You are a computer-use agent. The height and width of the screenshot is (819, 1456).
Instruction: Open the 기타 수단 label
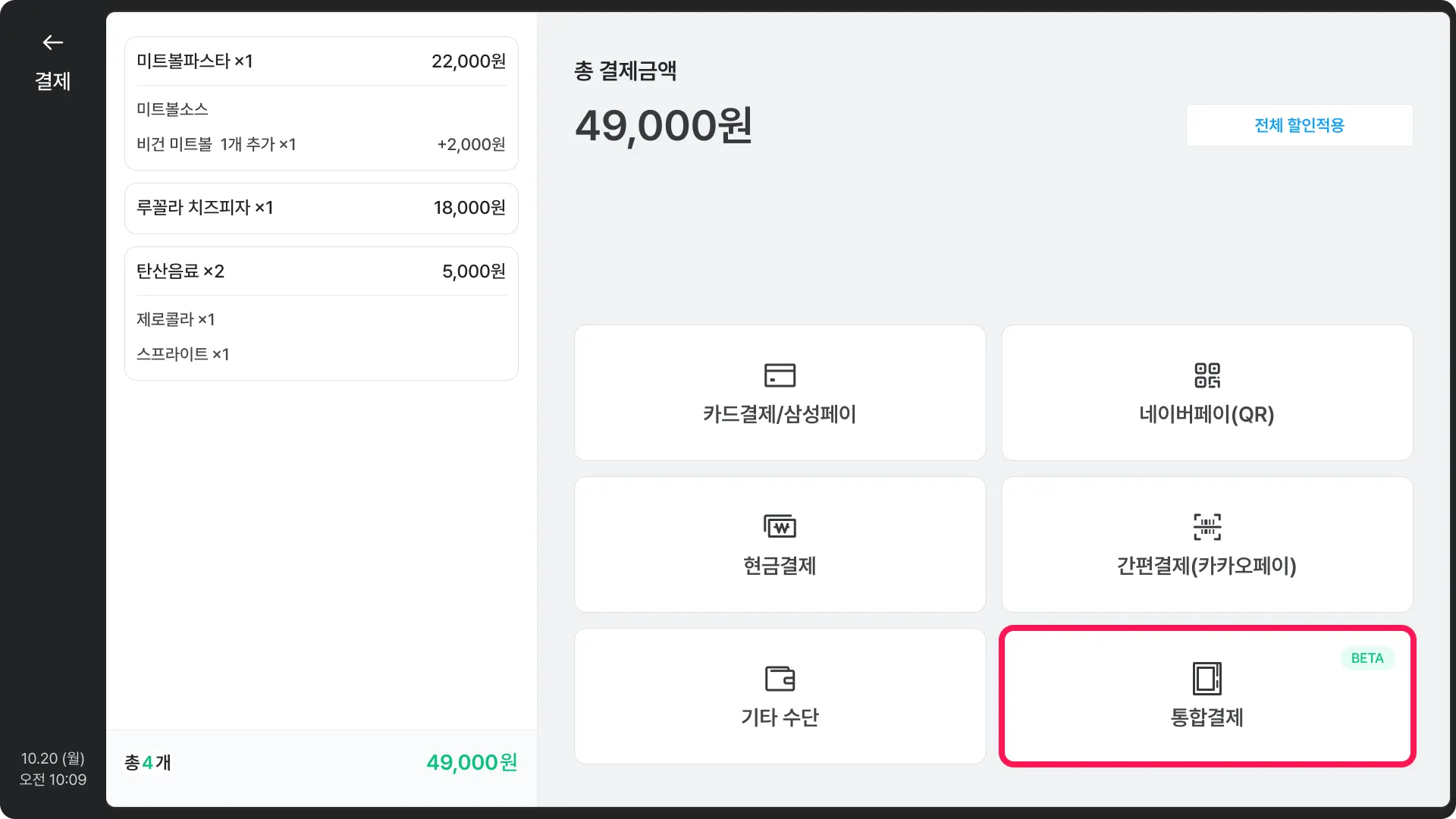click(x=780, y=717)
